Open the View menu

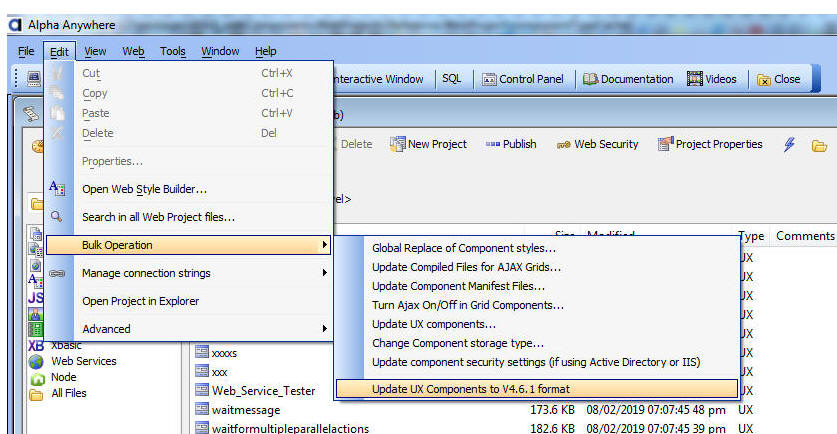tap(95, 51)
